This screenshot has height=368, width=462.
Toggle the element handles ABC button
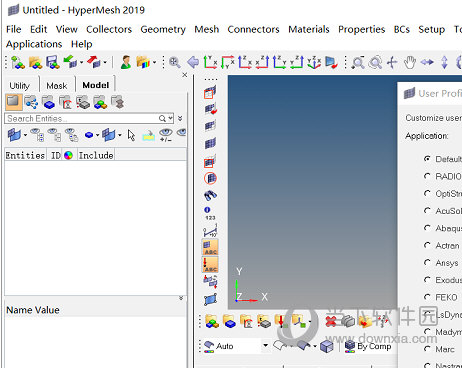pyautogui.click(x=210, y=248)
